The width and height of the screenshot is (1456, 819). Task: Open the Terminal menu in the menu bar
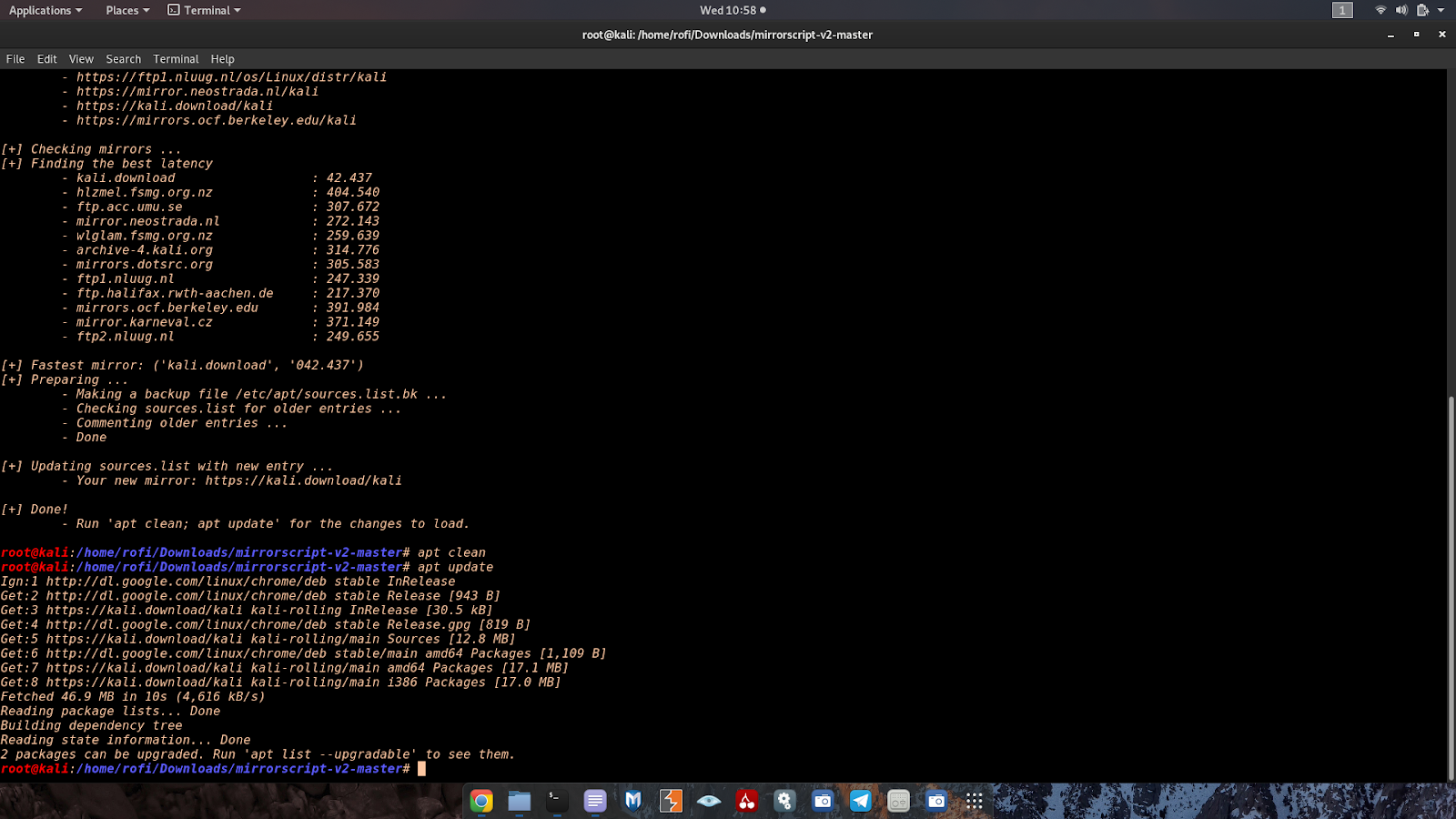(x=176, y=59)
